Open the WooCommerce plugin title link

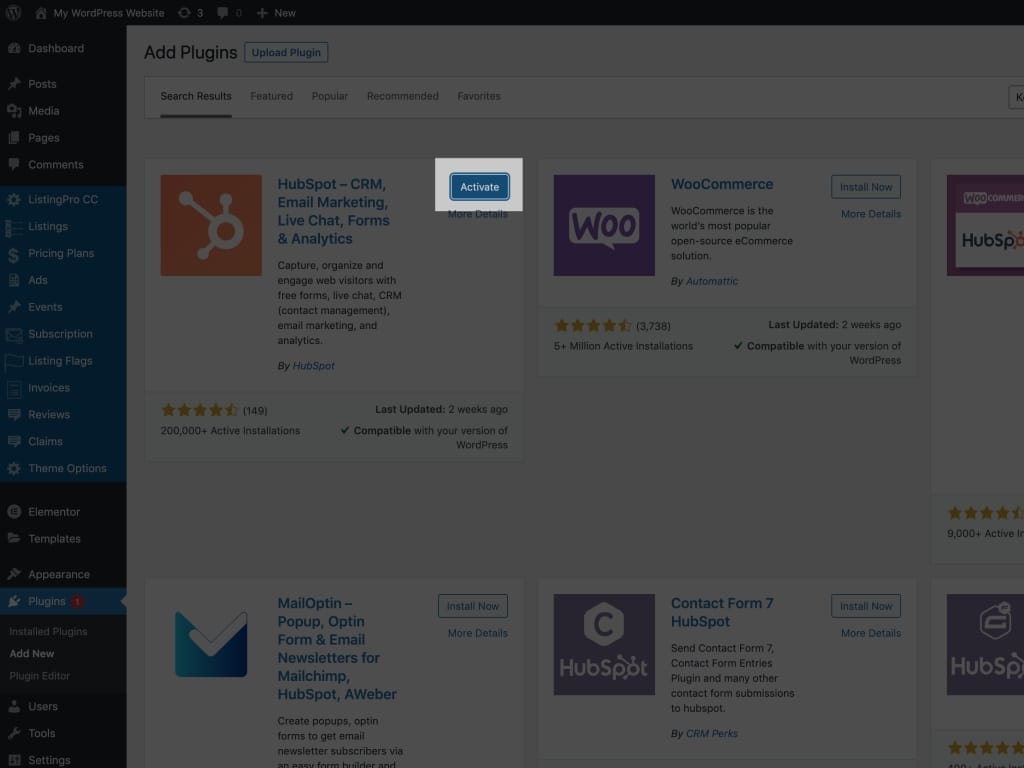(x=722, y=184)
